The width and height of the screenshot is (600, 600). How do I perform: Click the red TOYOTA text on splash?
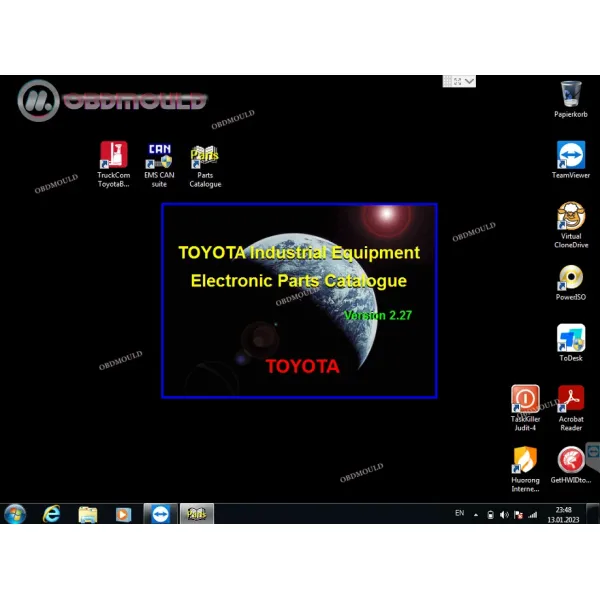click(302, 366)
